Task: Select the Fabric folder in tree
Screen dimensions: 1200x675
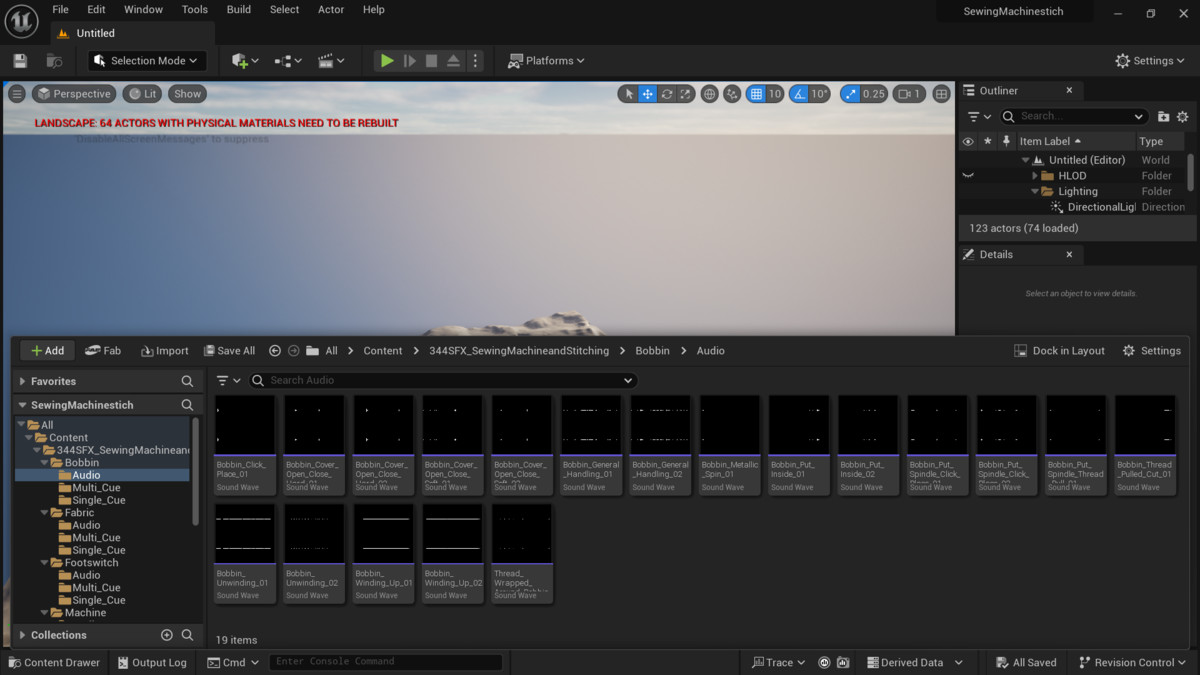Action: point(79,513)
